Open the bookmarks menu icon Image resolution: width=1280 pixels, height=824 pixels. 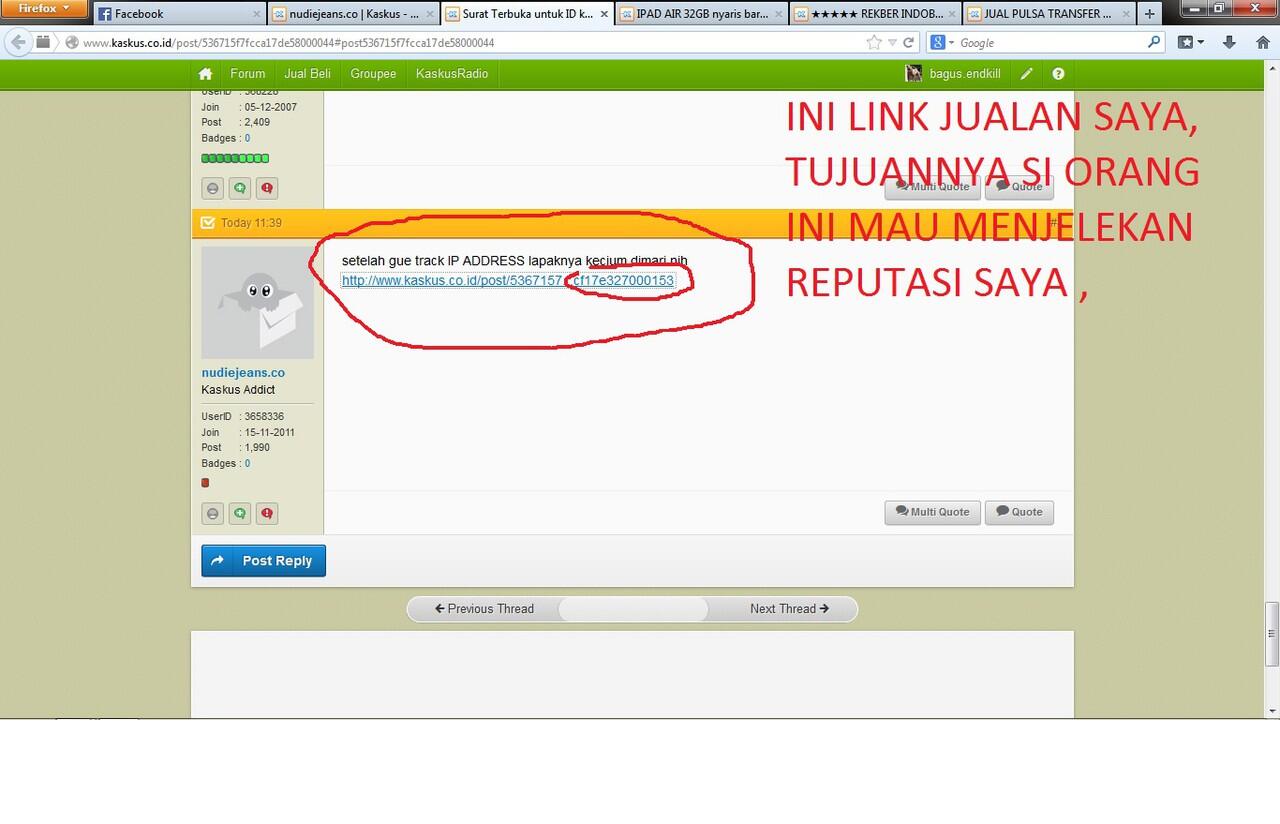[1190, 43]
